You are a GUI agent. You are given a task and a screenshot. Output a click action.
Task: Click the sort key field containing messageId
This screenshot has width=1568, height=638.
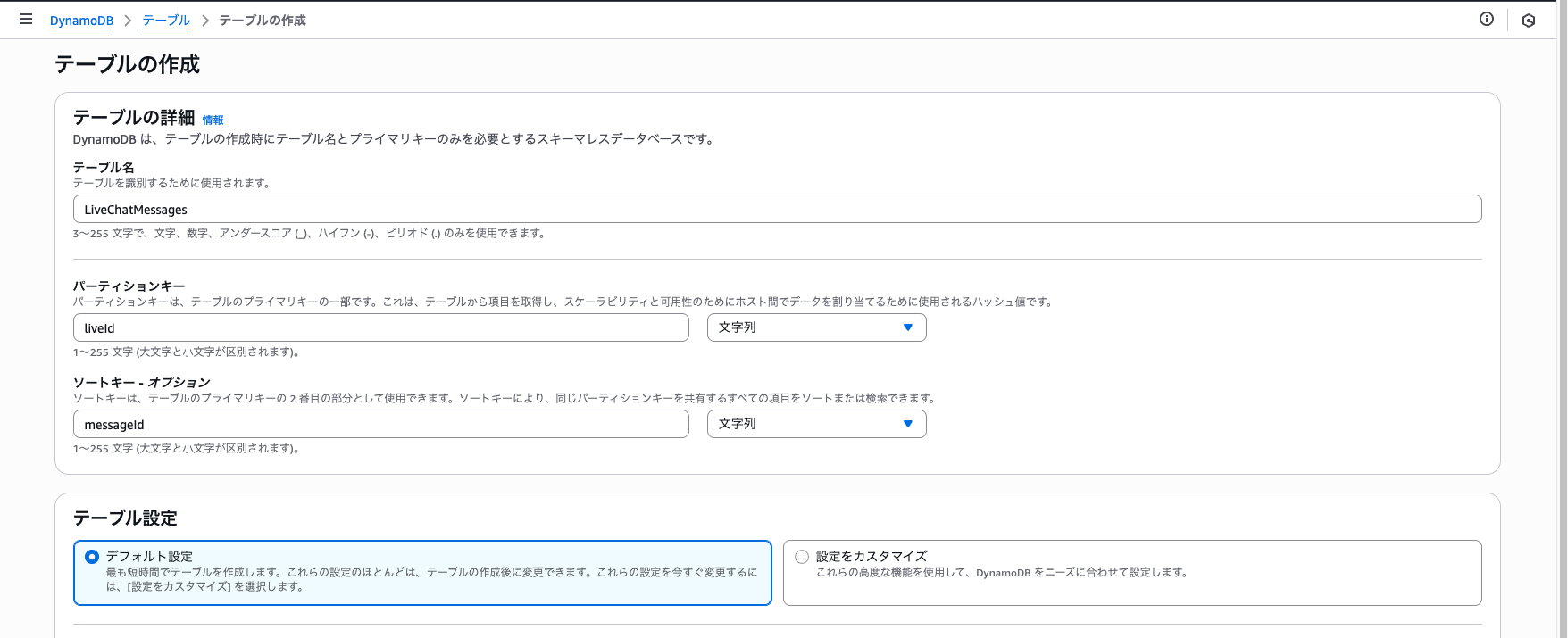pyautogui.click(x=380, y=424)
